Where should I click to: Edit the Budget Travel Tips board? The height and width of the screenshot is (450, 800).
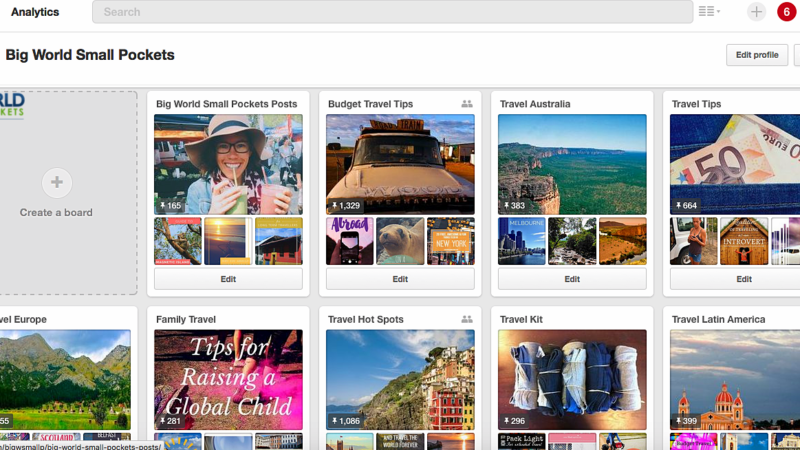tap(400, 279)
